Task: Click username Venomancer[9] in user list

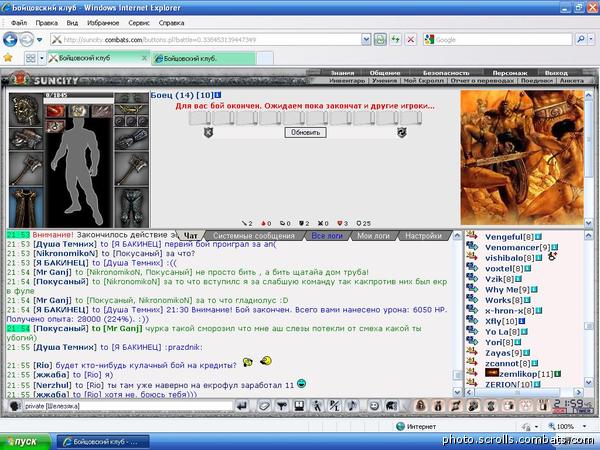Action: tap(517, 247)
